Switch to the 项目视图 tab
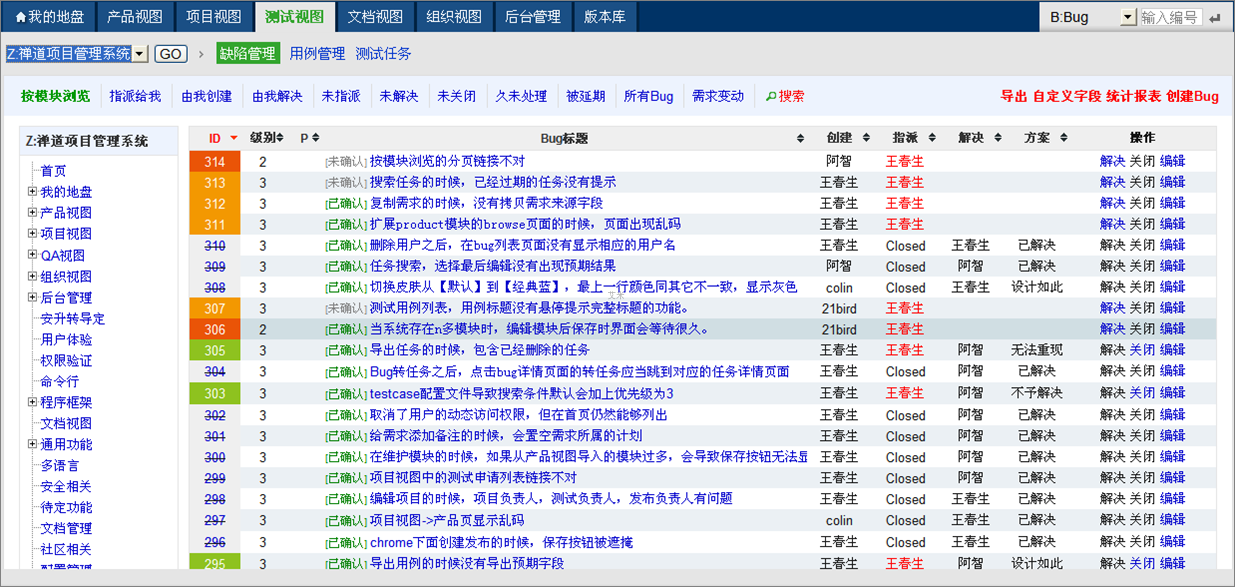The width and height of the screenshot is (1235, 587). [x=214, y=17]
